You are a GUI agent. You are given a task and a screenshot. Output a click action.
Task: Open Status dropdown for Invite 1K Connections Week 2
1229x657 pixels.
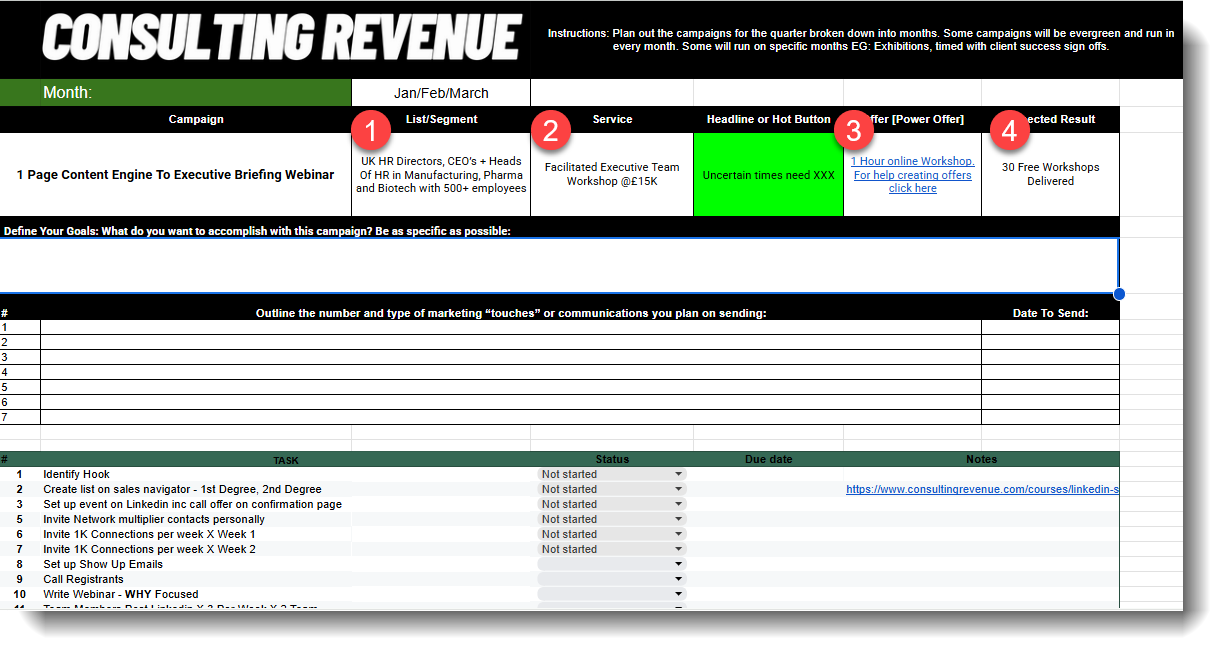click(x=612, y=549)
